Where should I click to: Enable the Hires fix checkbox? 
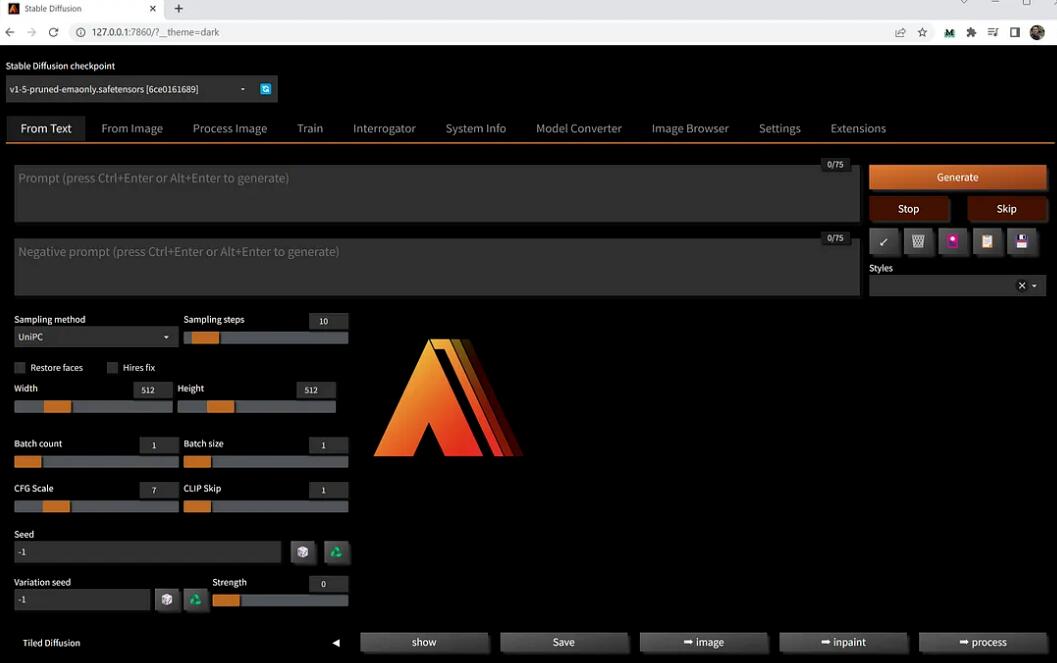point(112,368)
